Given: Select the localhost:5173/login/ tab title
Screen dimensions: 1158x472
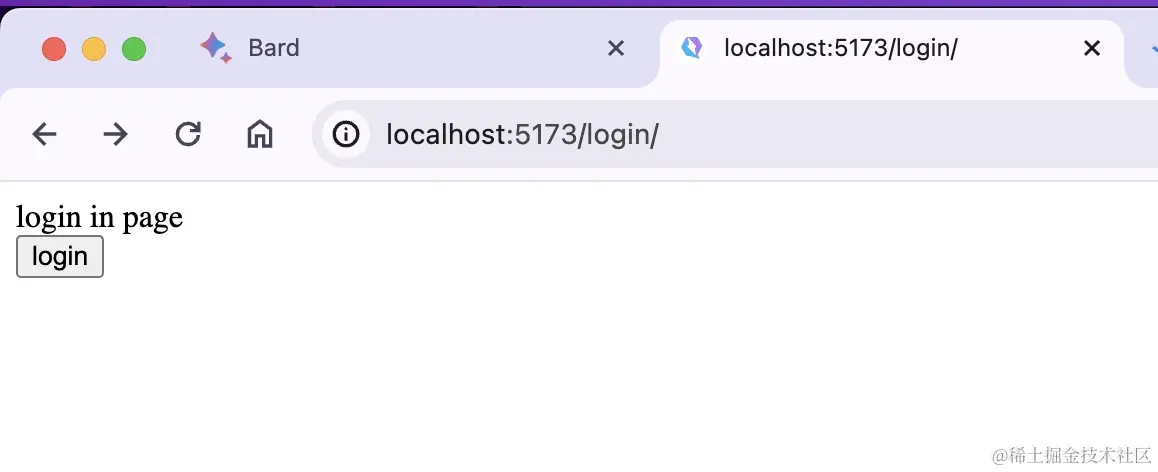Looking at the screenshot, I should [840, 48].
